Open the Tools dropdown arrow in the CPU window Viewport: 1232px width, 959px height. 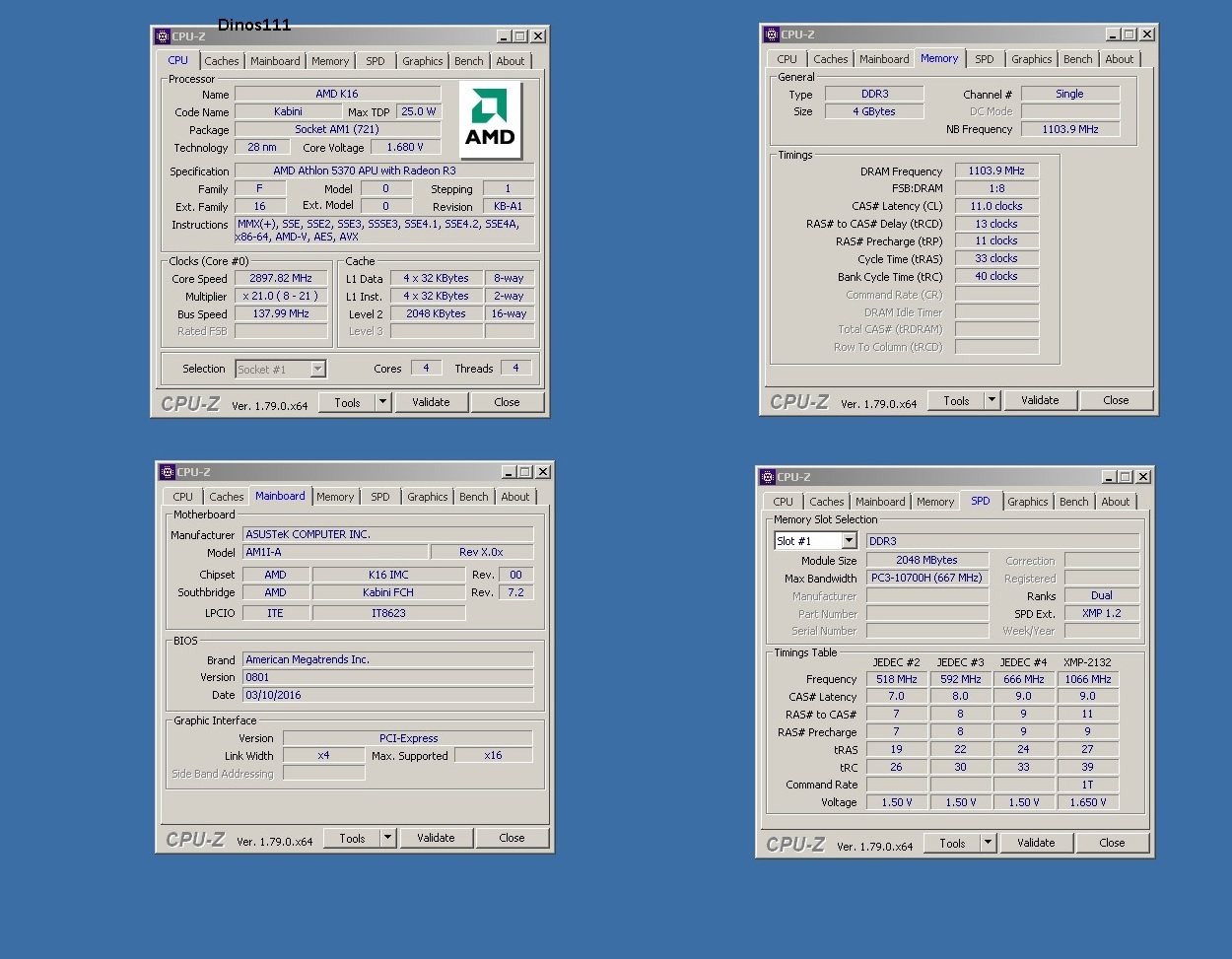point(383,402)
